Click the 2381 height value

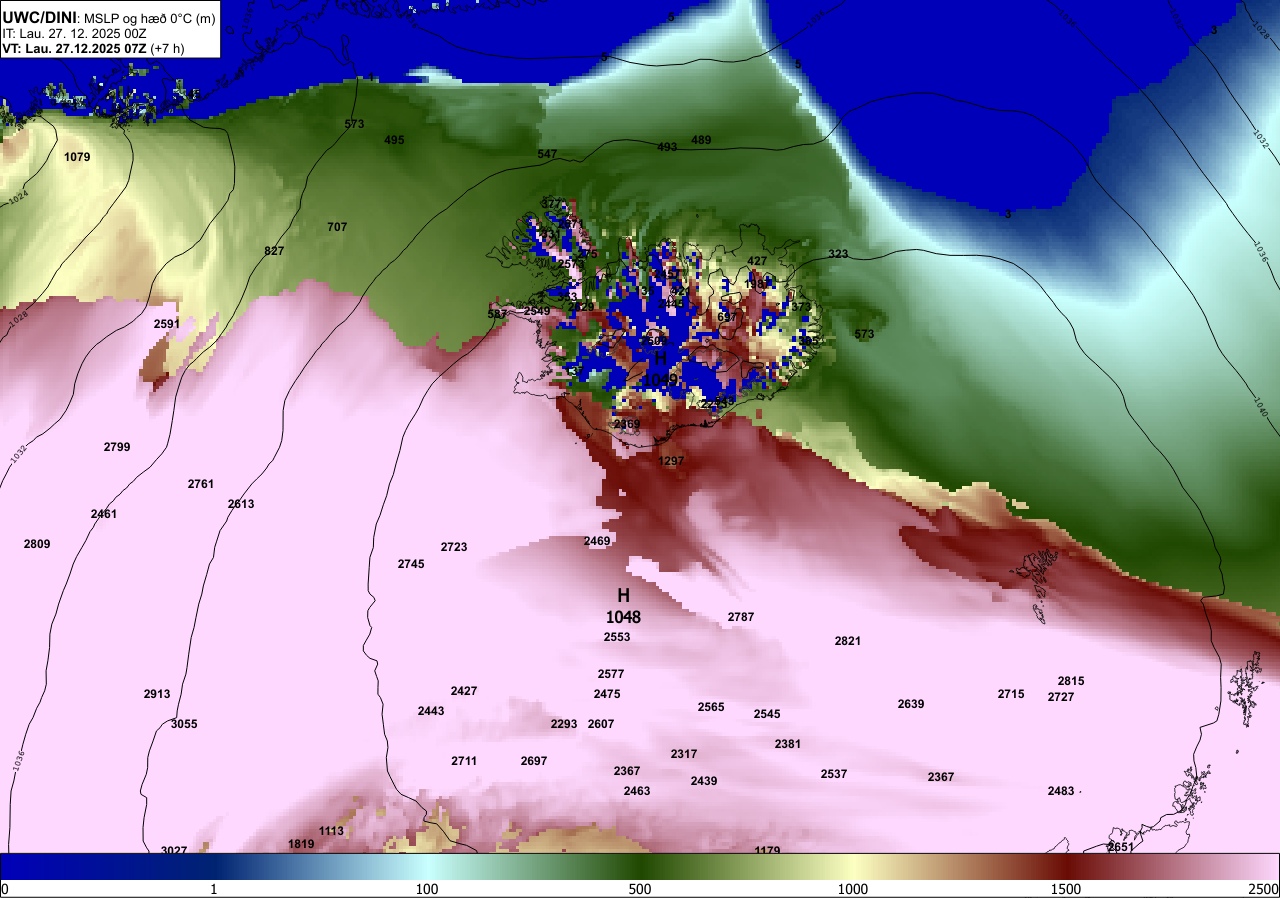788,744
